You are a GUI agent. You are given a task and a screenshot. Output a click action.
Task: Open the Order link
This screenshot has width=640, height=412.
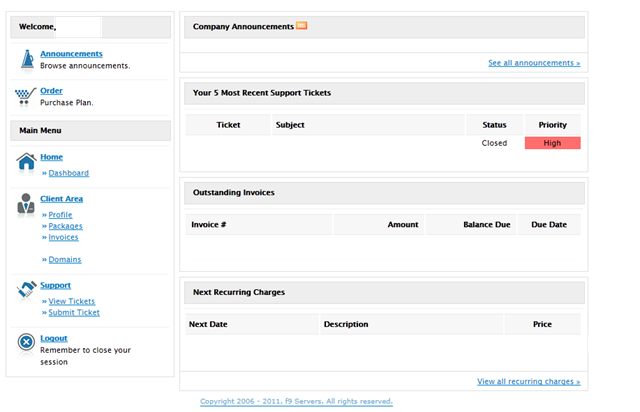pyautogui.click(x=51, y=91)
